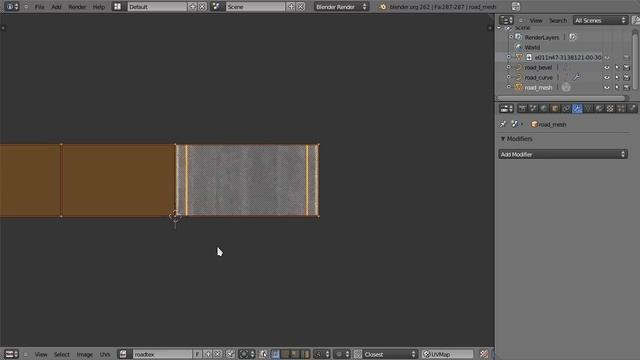Open the Render properties tab
This screenshot has height=360, width=640.
(x=522, y=109)
